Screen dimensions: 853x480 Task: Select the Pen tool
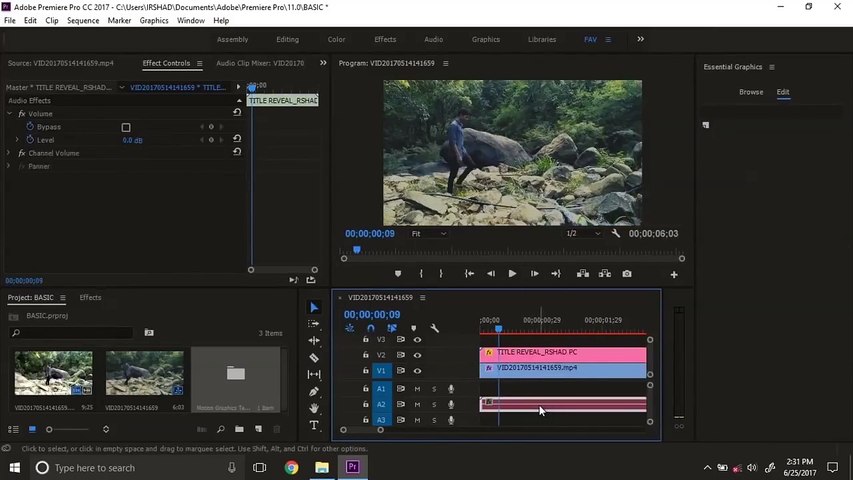click(314, 391)
